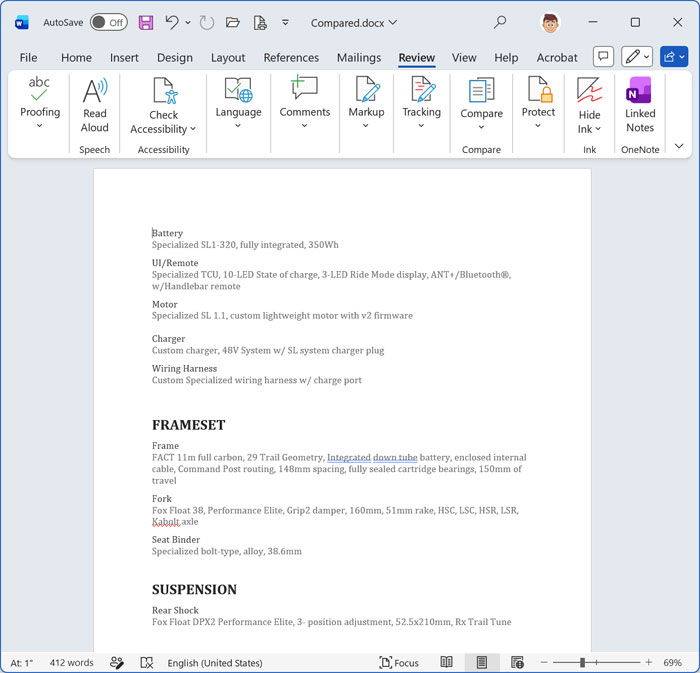This screenshot has height=673, width=700.
Task: Open the References tab
Action: [x=291, y=58]
